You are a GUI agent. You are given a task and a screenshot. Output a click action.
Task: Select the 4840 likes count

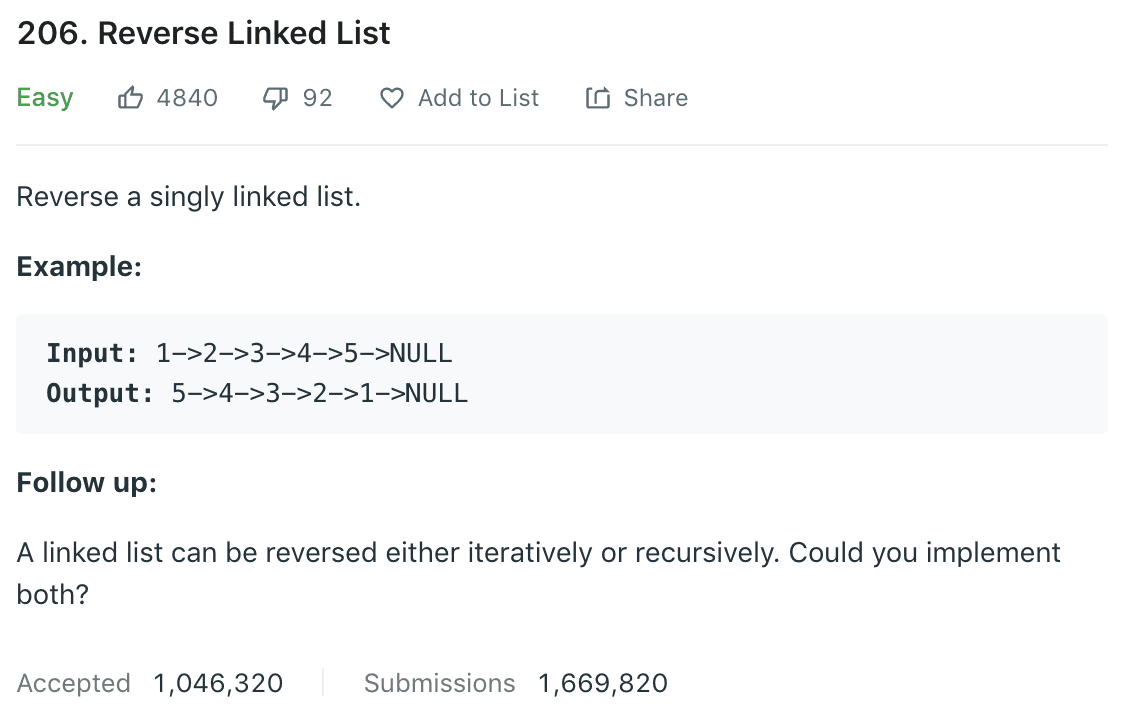point(187,98)
